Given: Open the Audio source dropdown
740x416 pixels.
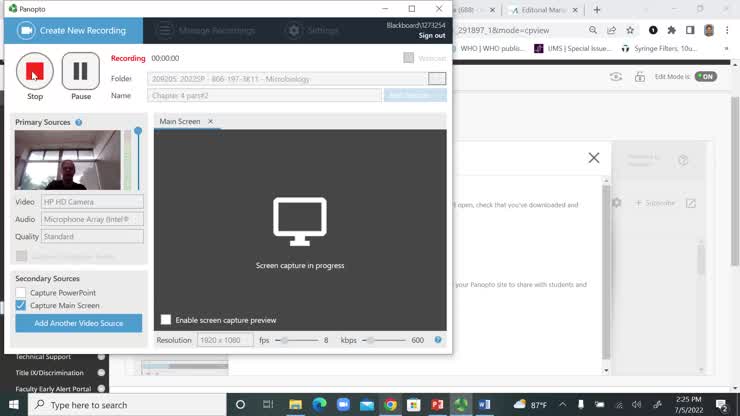Looking at the screenshot, I should point(92,219).
